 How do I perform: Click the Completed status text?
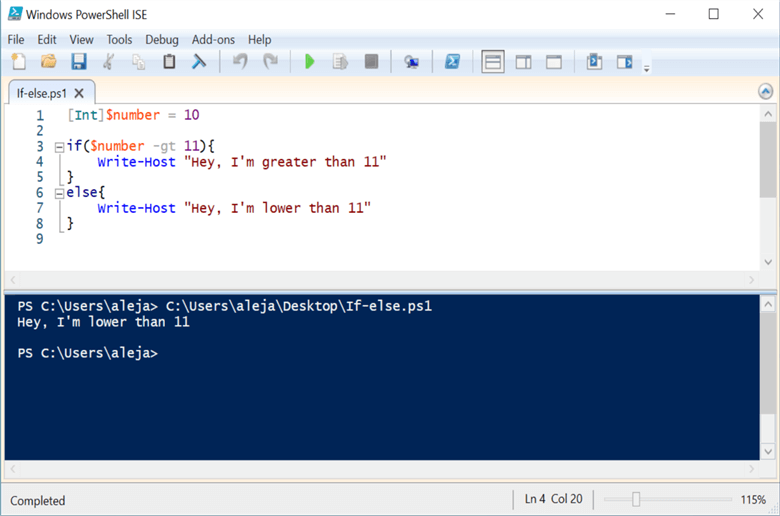coord(38,501)
